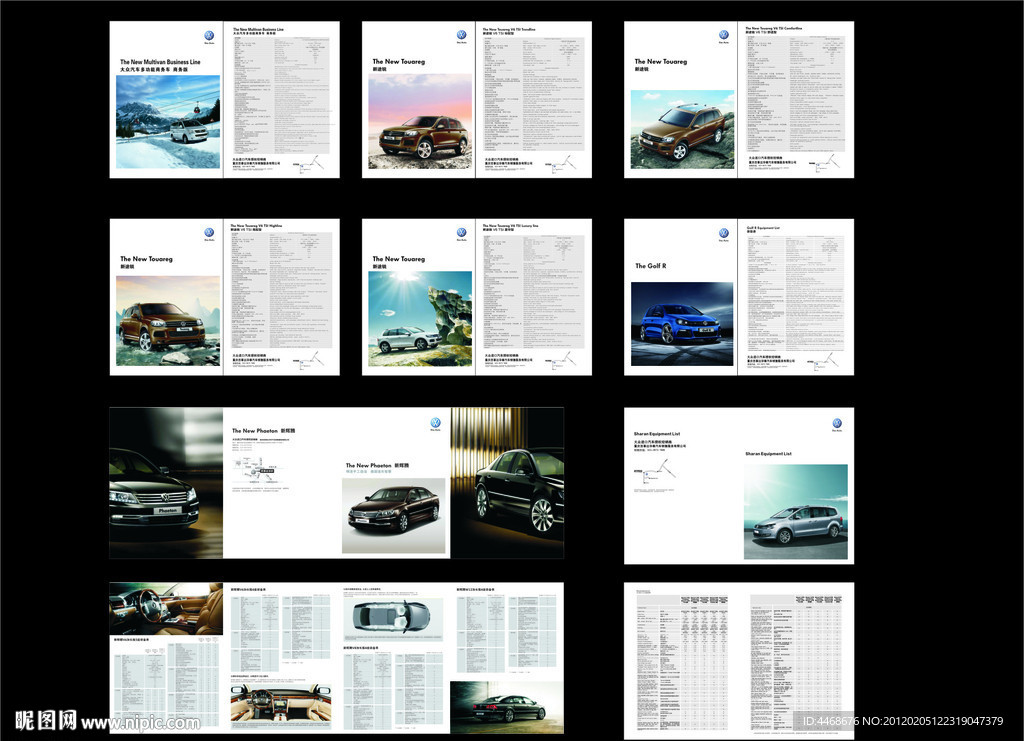The width and height of the screenshot is (1024, 741).
Task: Select the Touareg climbing rocks photo
Action: 682,129
